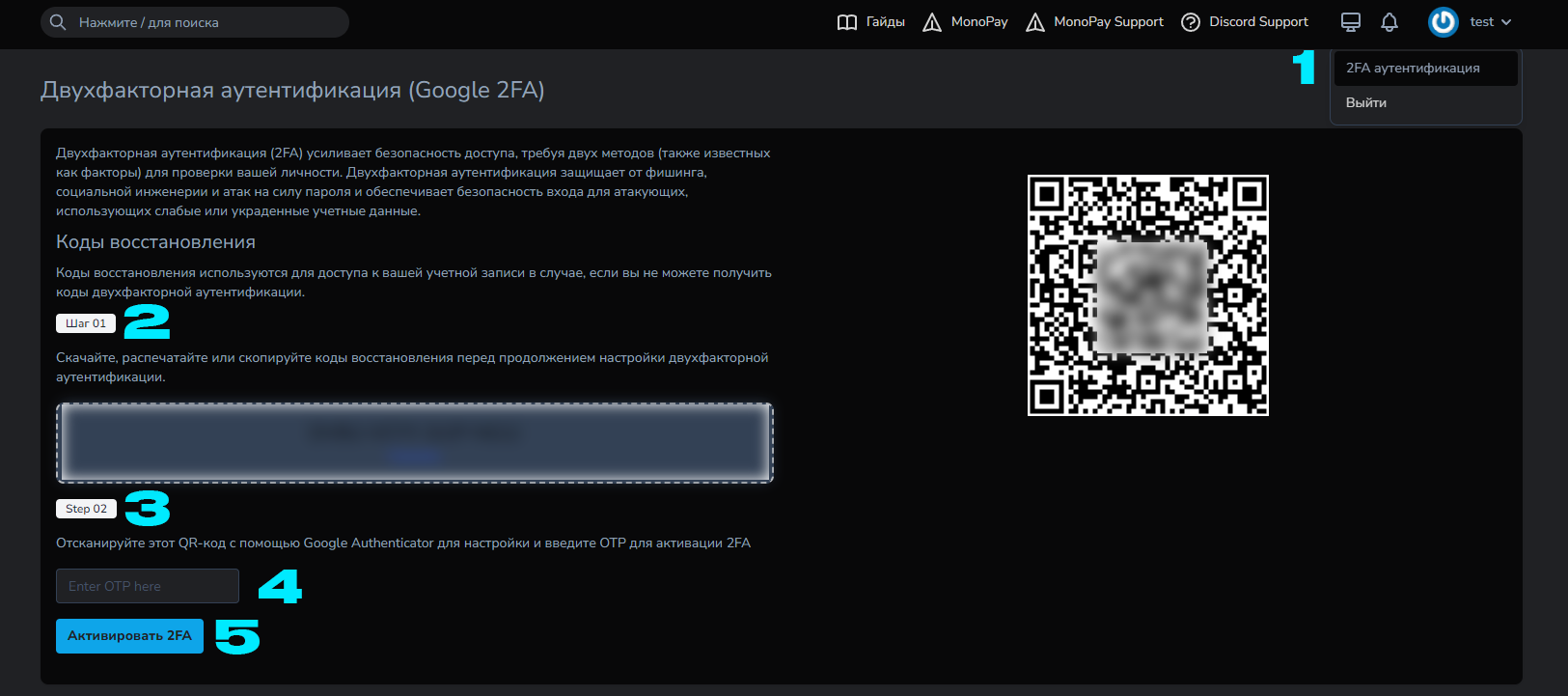1568x696 pixels.
Task: Focus the Нажмите / для поиска search box
Action: click(203, 22)
